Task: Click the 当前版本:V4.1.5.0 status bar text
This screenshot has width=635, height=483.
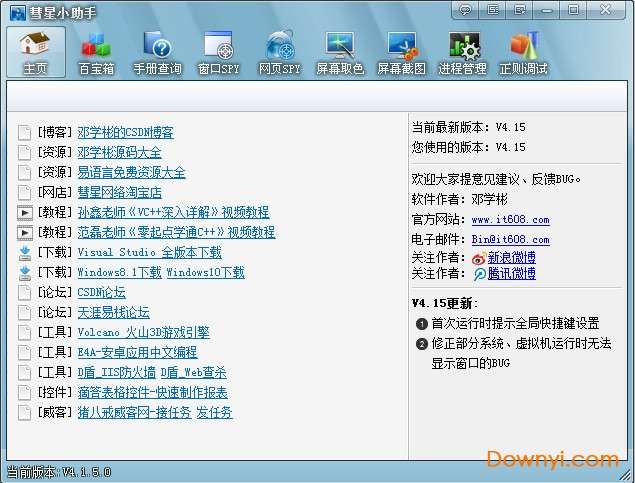Action: click(59, 472)
